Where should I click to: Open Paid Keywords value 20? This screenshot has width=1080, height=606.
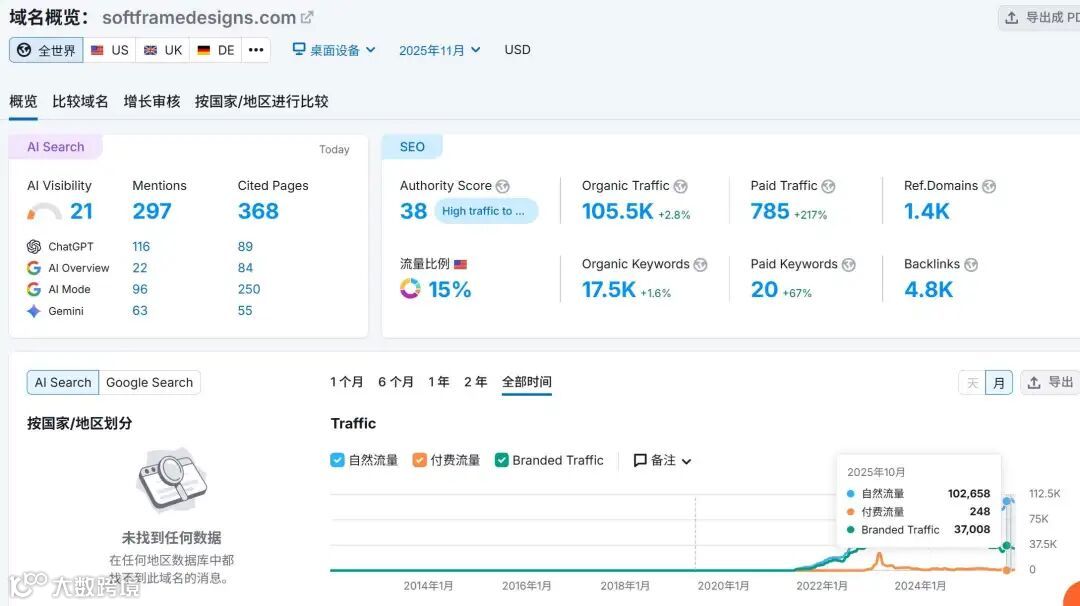[x=764, y=289]
